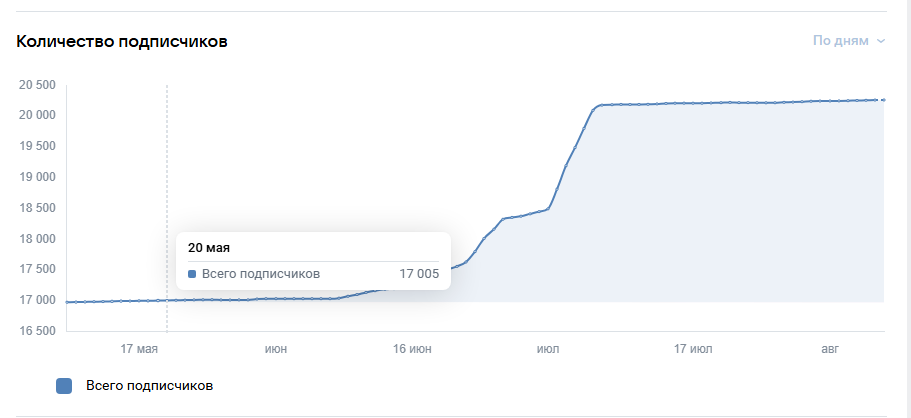Click the '20 мая' tooltip date heading
The width and height of the screenshot is (911, 418).
[x=209, y=248]
